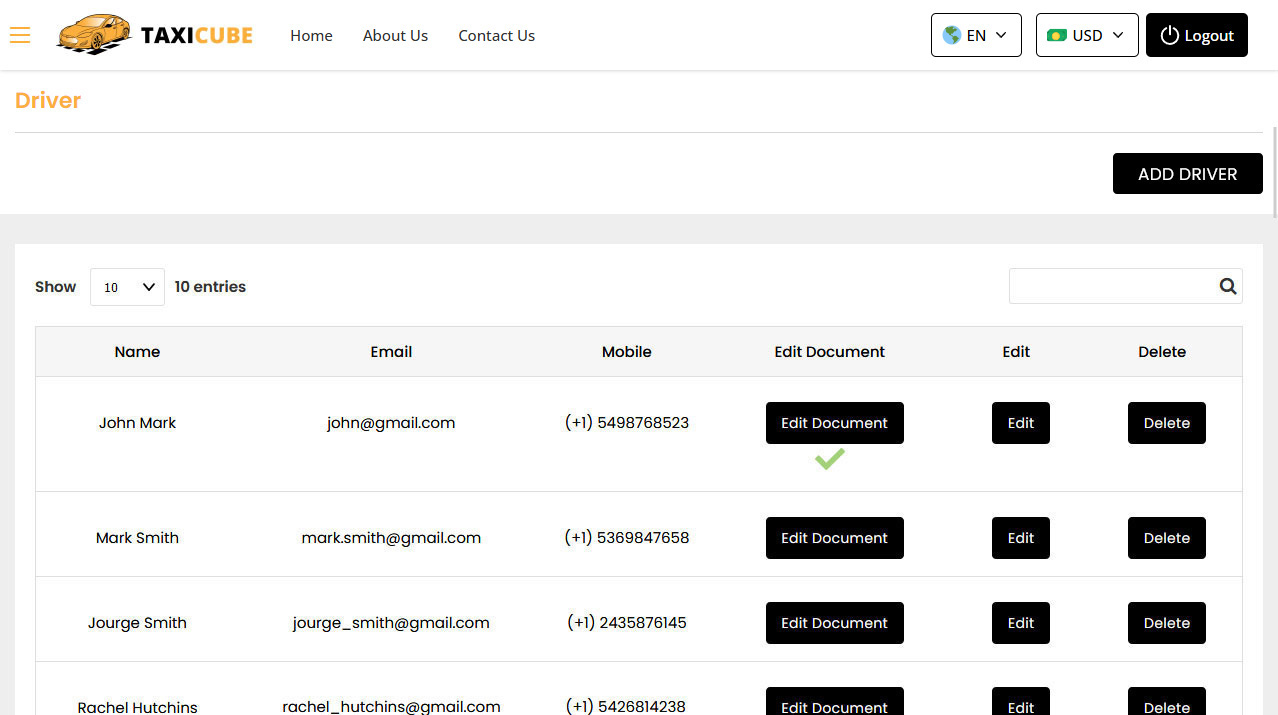Open the hamburger sidebar menu
The width and height of the screenshot is (1278, 715).
point(20,36)
